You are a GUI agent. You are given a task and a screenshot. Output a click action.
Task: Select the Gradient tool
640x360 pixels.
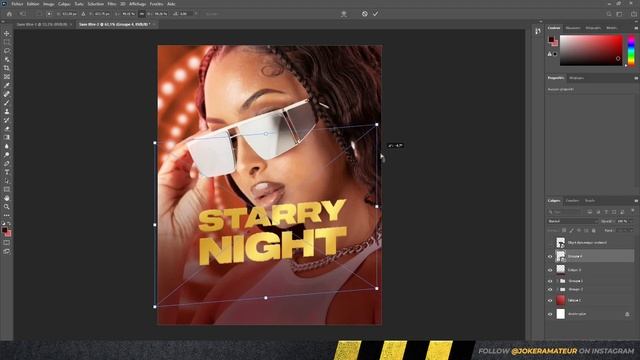[x=7, y=138]
